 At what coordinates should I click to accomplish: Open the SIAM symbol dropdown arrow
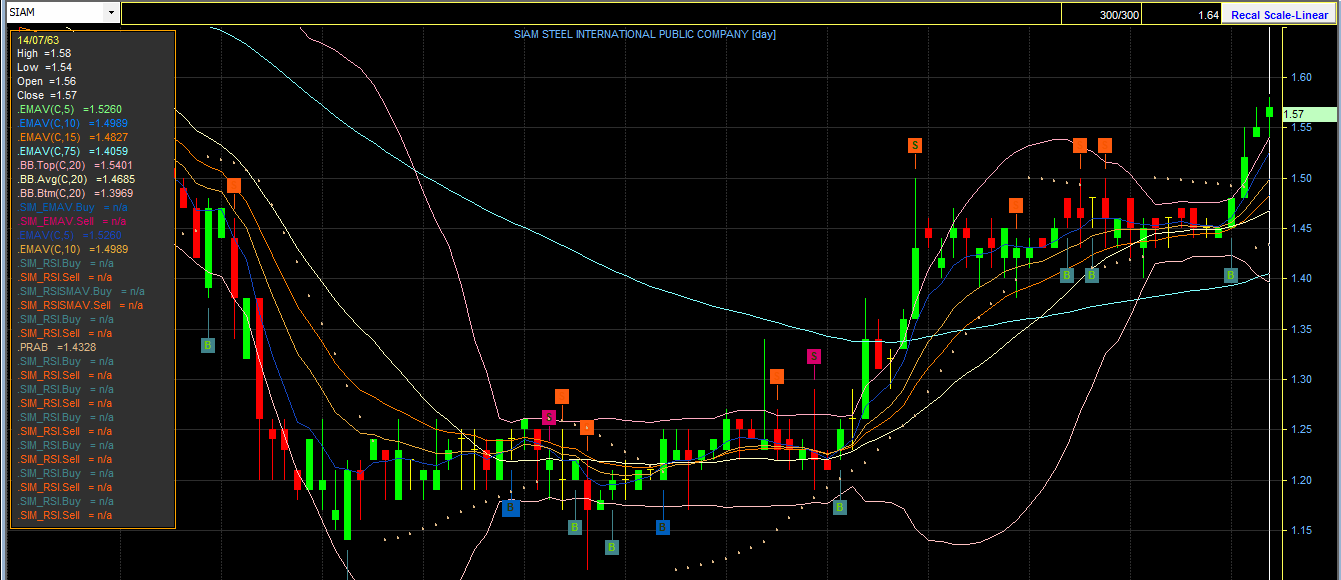tap(111, 14)
